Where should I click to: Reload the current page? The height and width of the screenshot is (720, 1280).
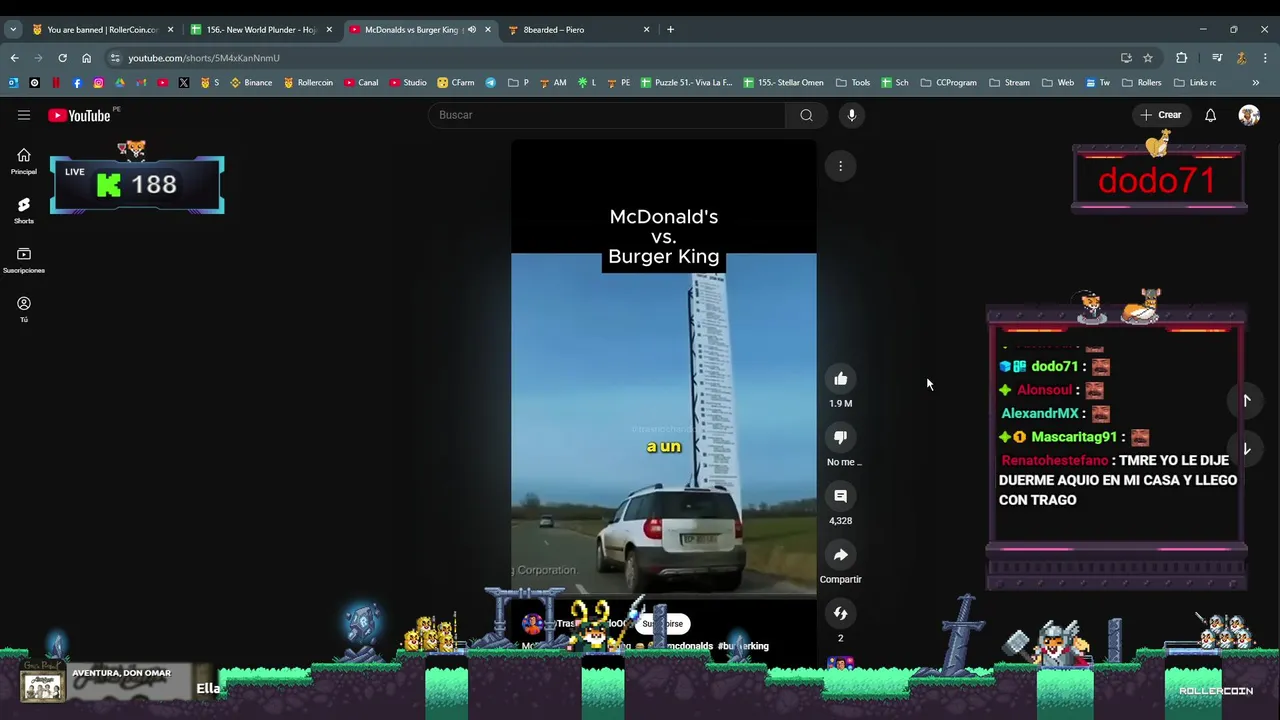click(x=62, y=58)
